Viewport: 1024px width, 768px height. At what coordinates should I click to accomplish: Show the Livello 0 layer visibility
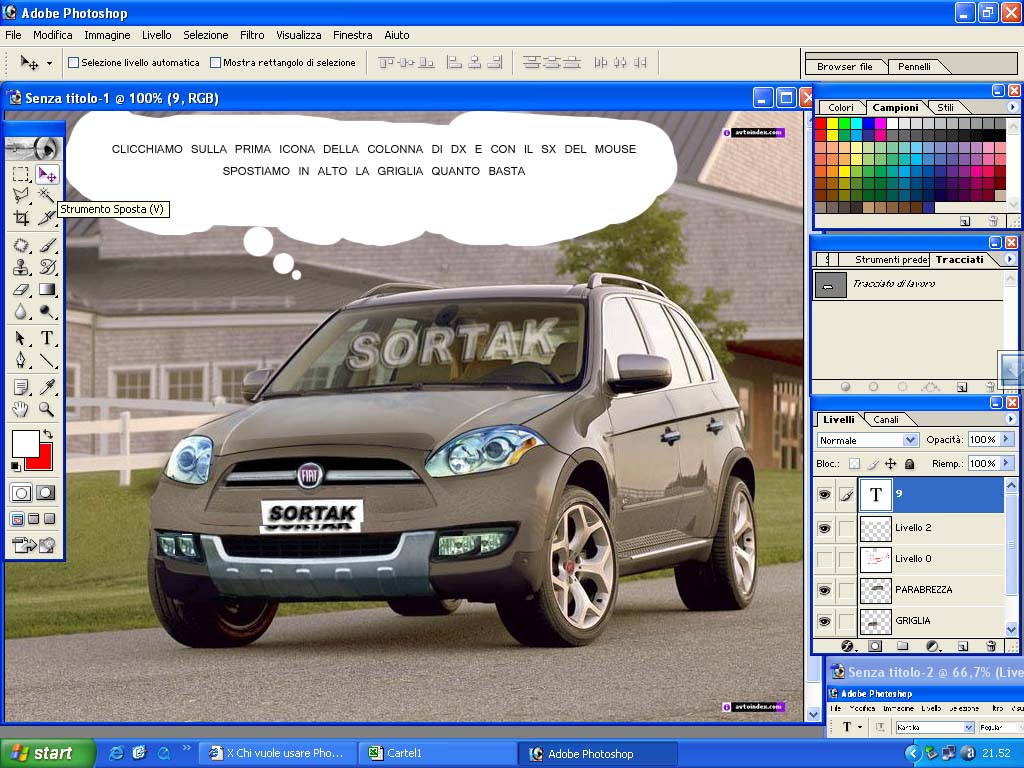(x=824, y=559)
